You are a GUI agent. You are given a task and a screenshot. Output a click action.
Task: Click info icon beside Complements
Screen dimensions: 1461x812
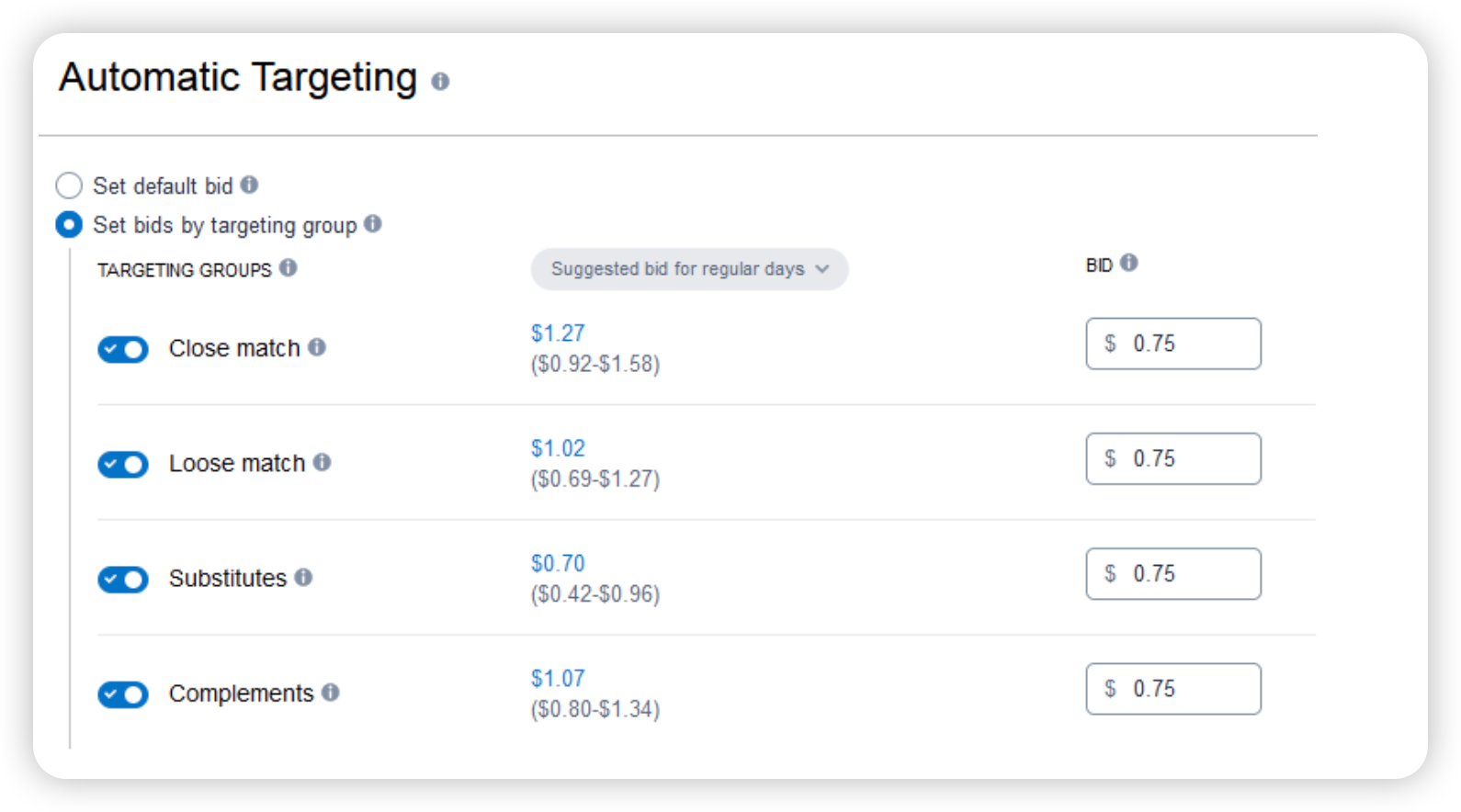pos(331,692)
